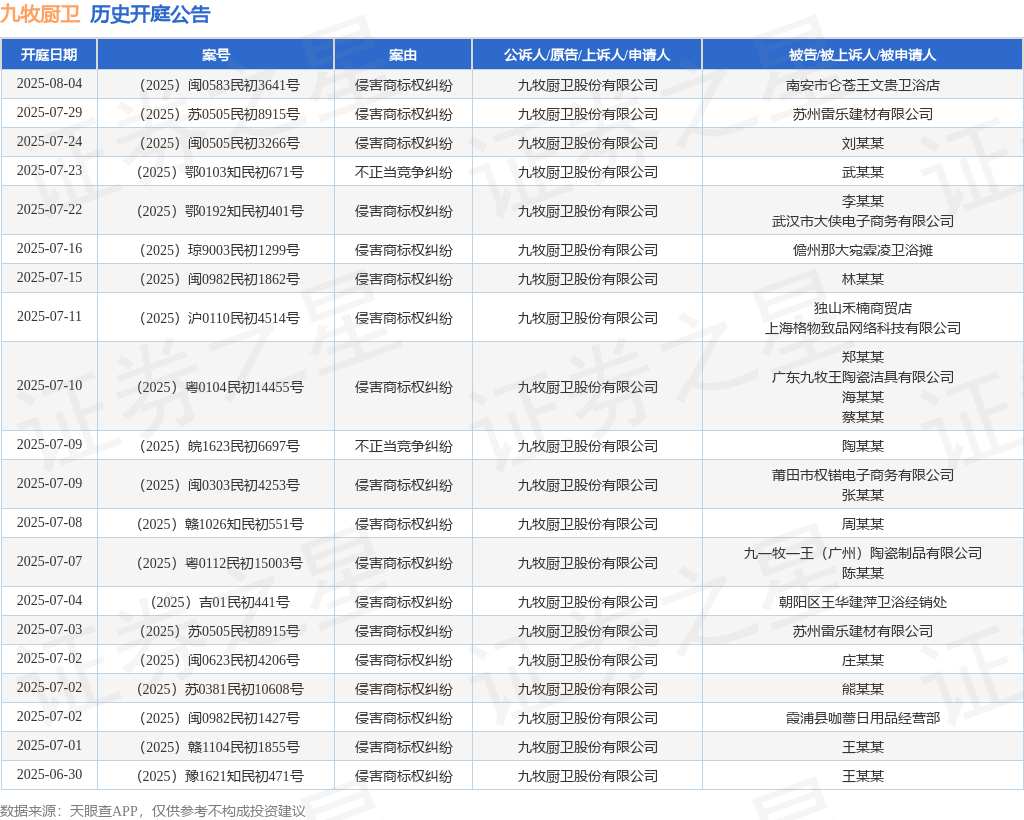The height and width of the screenshot is (820, 1024).
Task: Click the 九牧厨卫 title text
Action: pos(40,14)
